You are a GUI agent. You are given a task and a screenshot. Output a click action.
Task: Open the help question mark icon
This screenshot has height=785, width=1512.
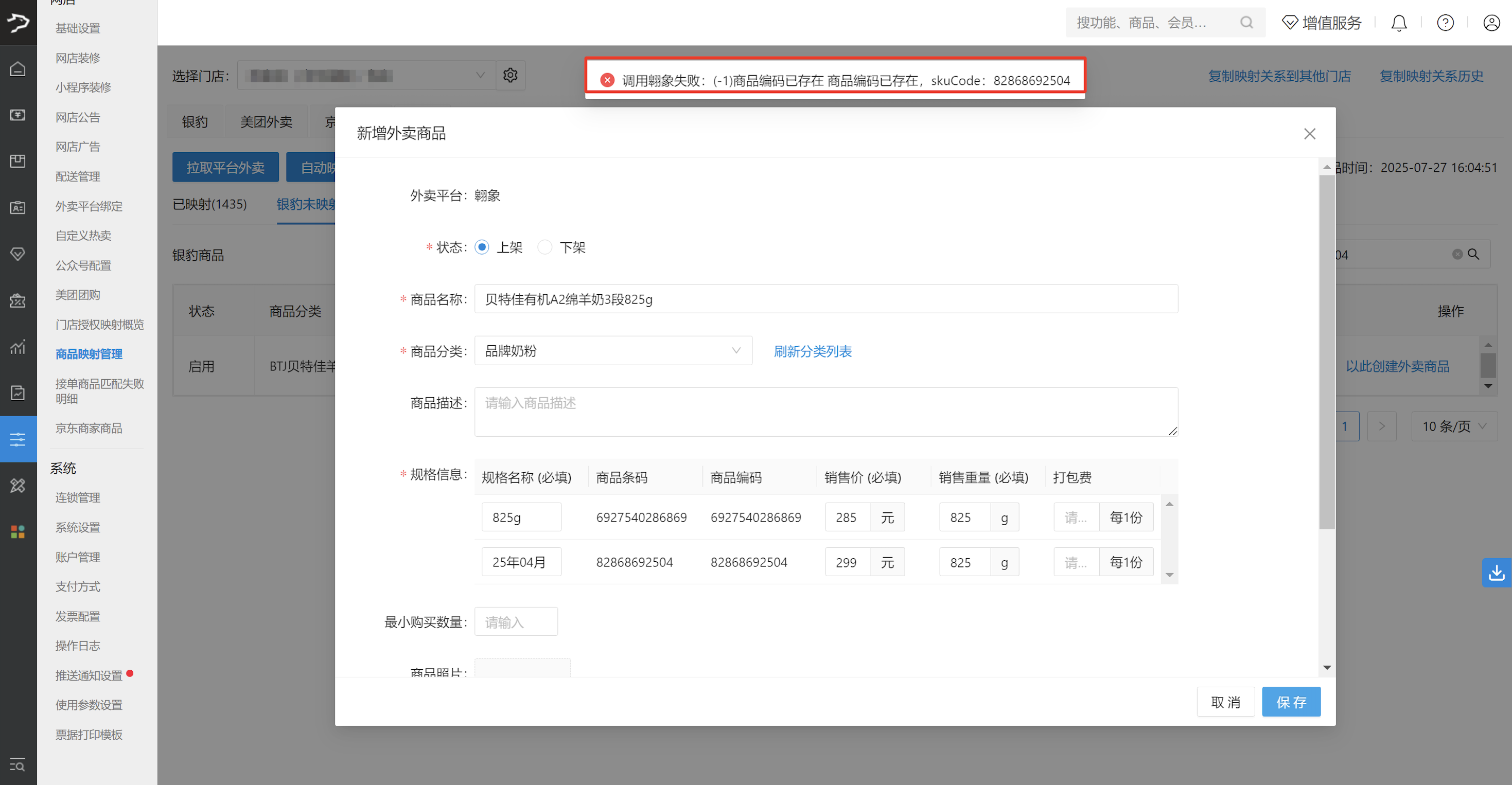coord(1445,23)
